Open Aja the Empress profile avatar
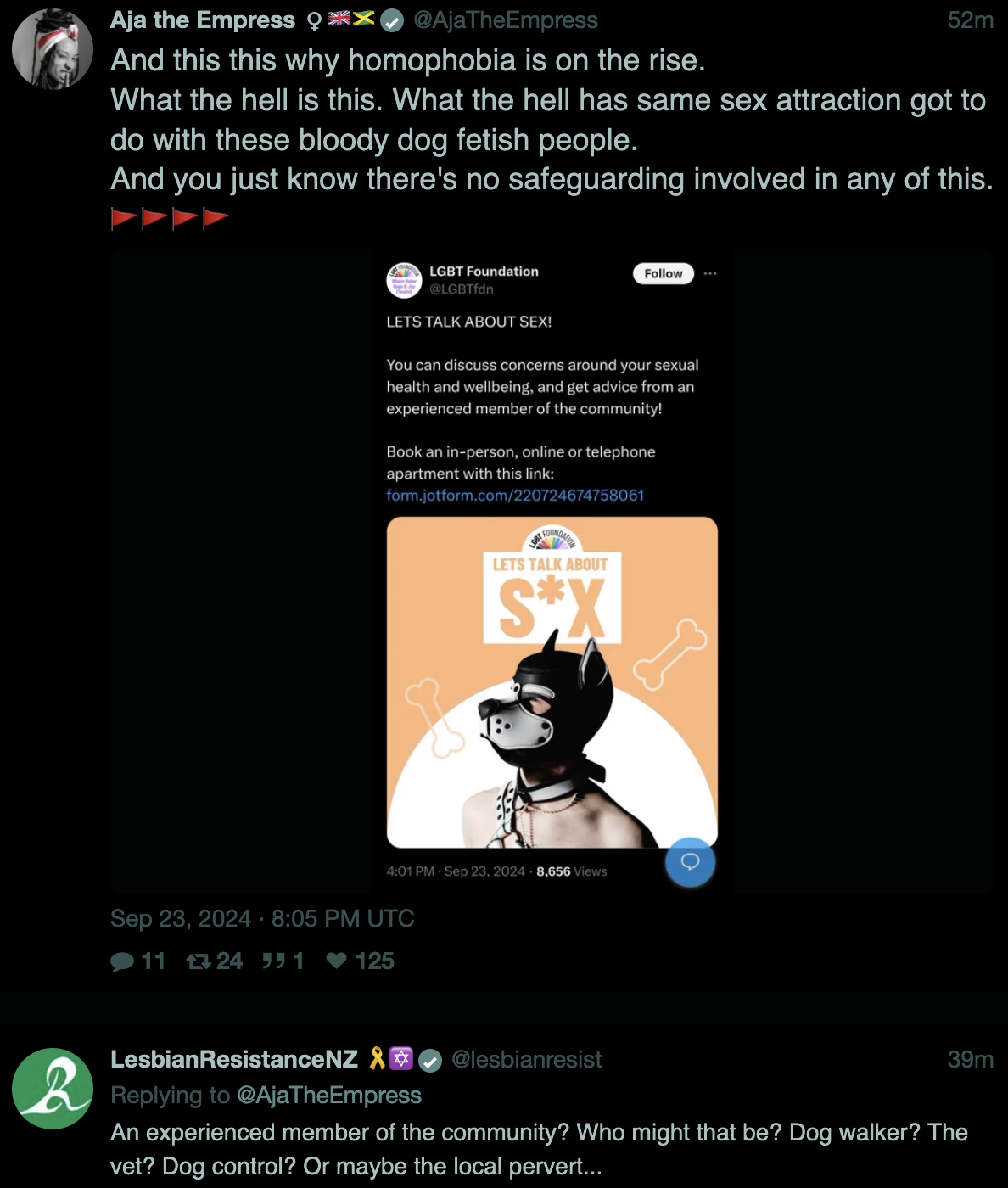The image size is (1008, 1188). pyautogui.click(x=53, y=49)
